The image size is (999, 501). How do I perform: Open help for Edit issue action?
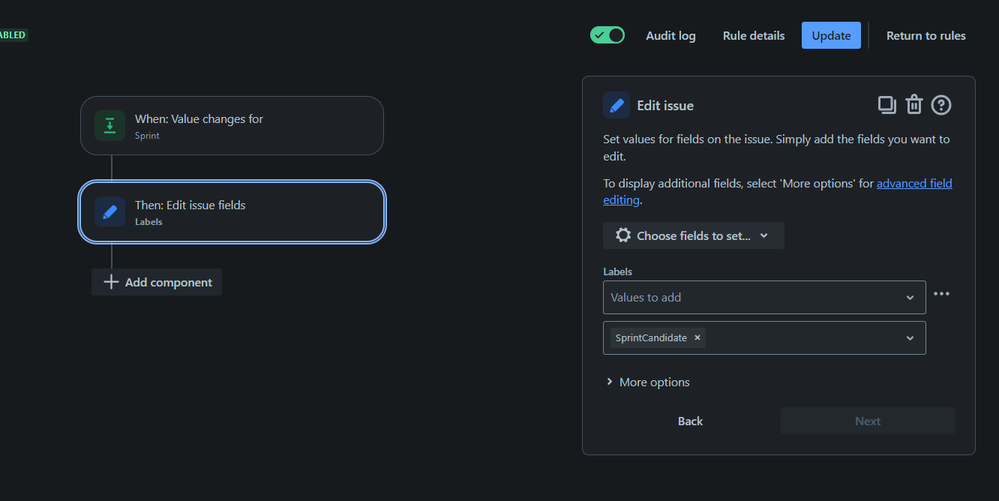[x=941, y=105]
